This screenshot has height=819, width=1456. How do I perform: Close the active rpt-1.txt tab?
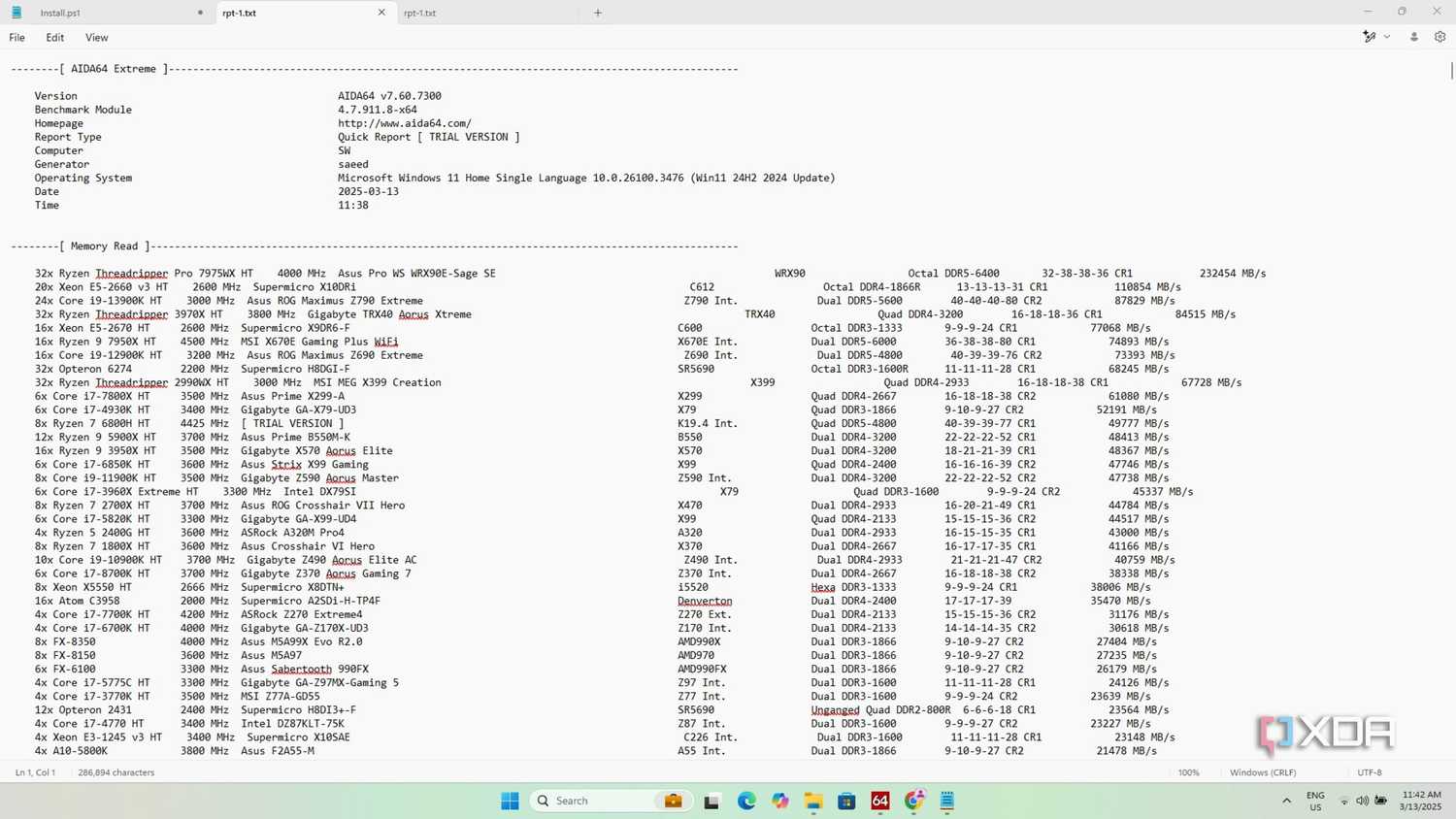[381, 13]
